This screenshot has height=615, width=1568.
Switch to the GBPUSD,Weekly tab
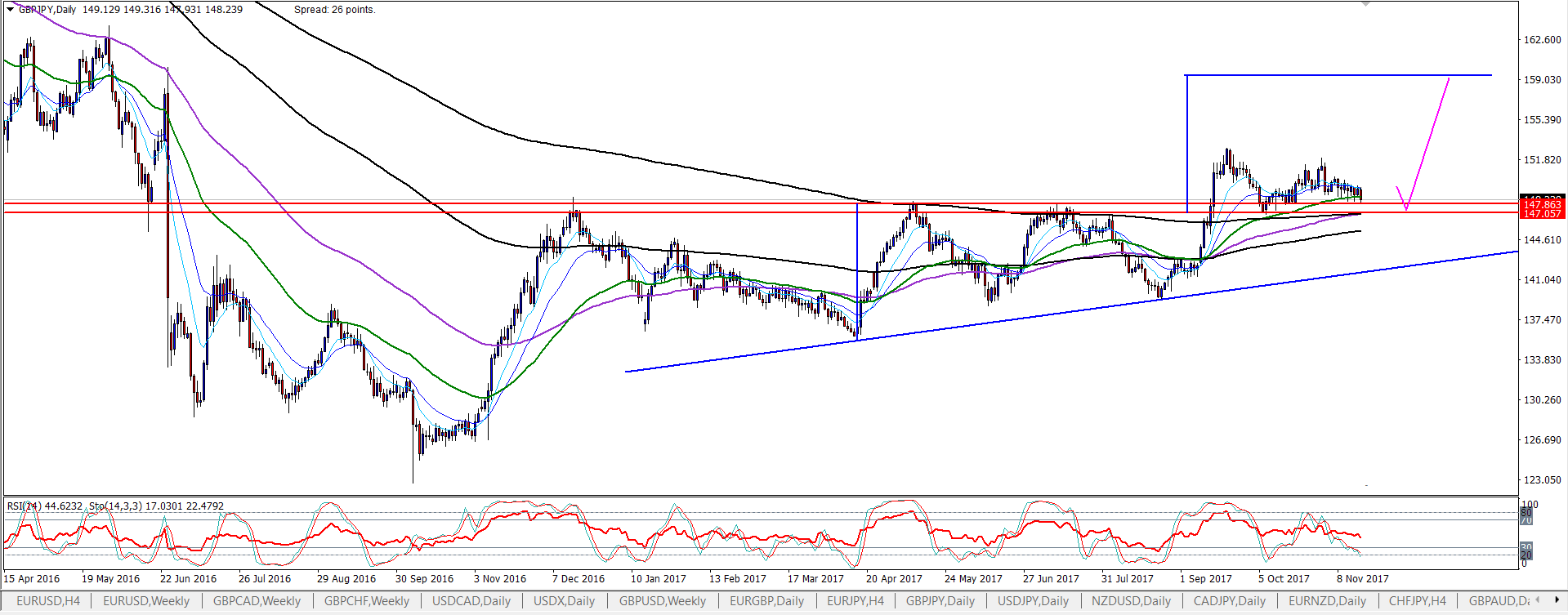coord(662,601)
